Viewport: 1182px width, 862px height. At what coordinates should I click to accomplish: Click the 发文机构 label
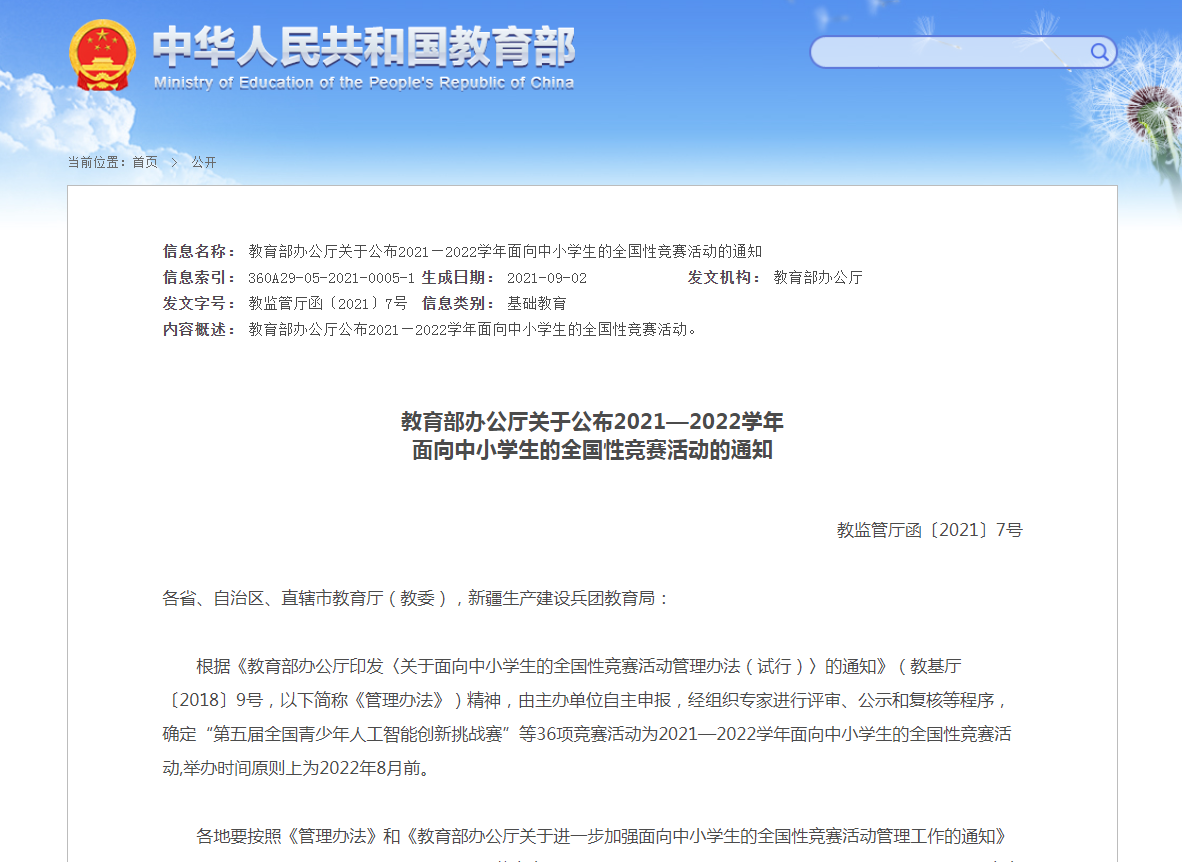pyautogui.click(x=724, y=278)
